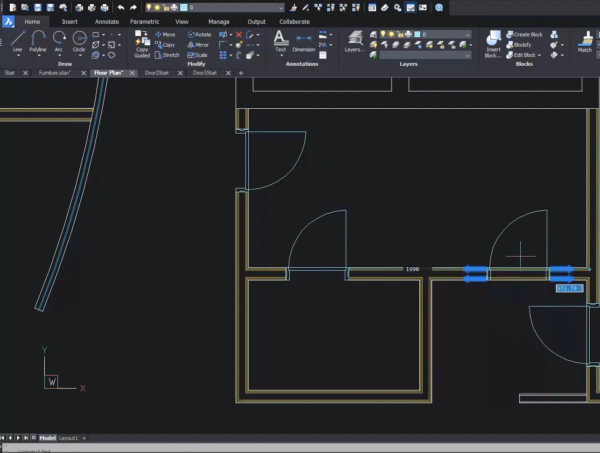Click the Move tool in Modify
This screenshot has width=600, height=453.
coord(164,34)
